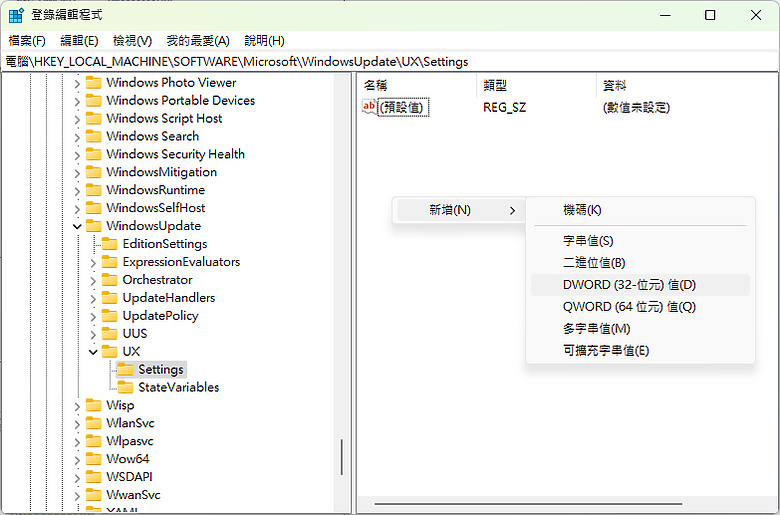Select the UpdateHandlers tree item label
The height and width of the screenshot is (515, 780).
[x=169, y=298]
